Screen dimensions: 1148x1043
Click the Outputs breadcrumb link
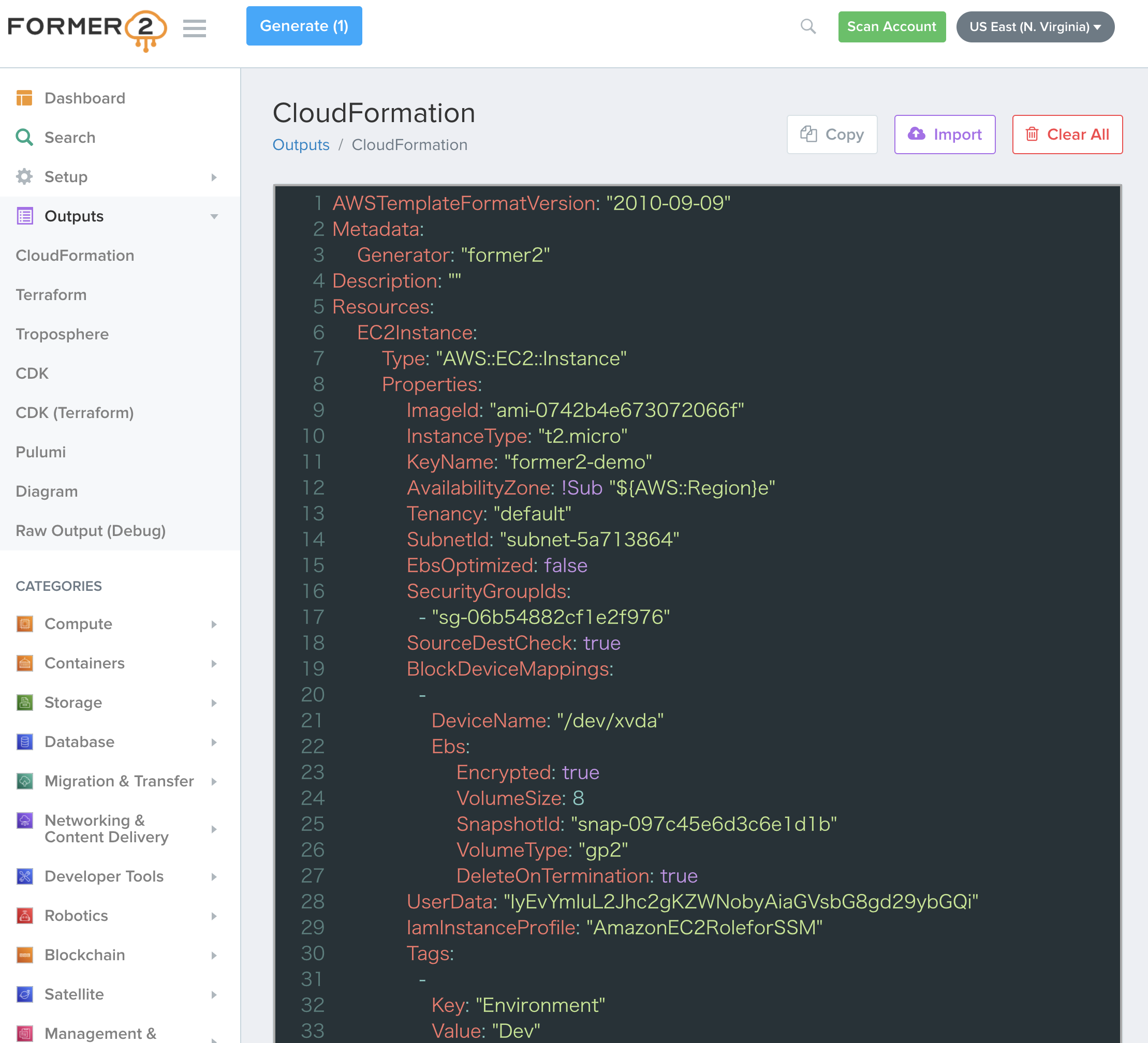(x=301, y=145)
